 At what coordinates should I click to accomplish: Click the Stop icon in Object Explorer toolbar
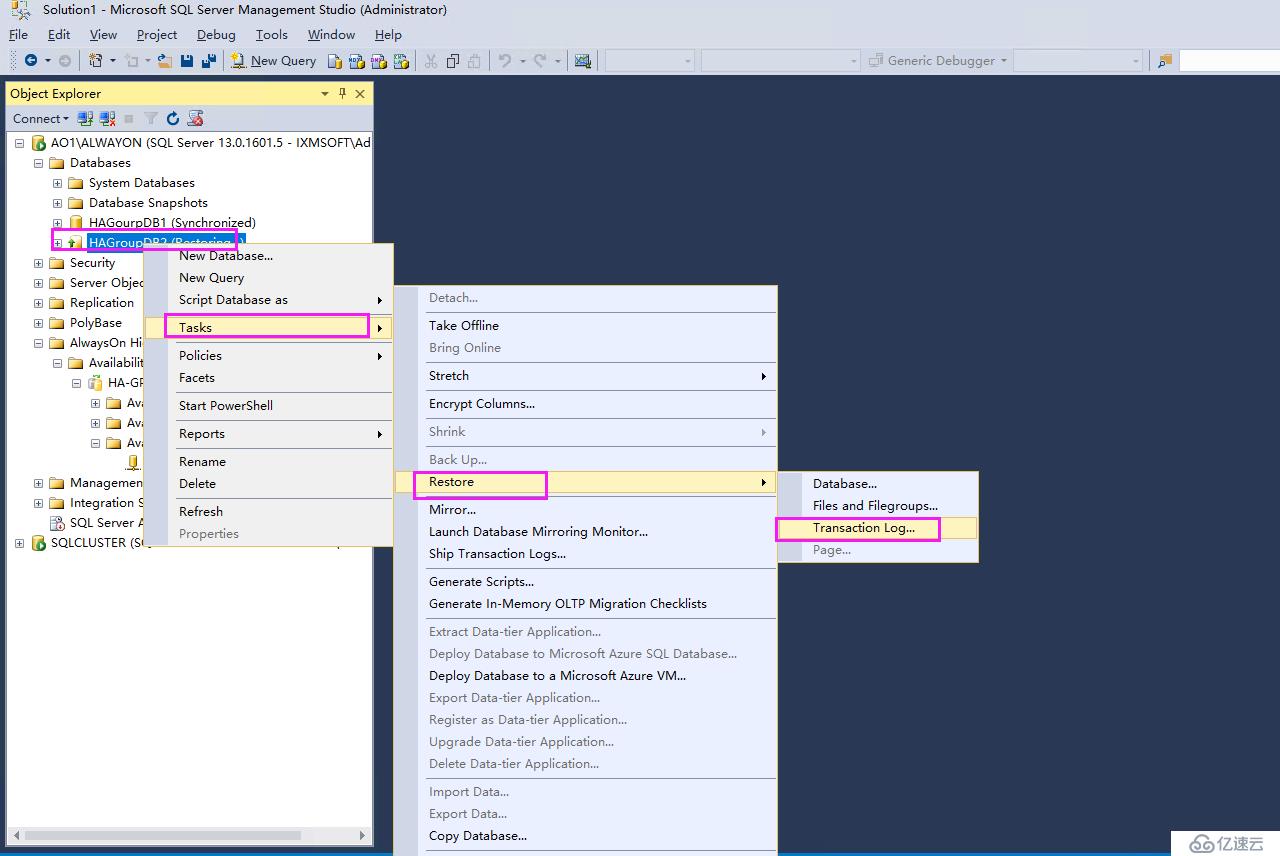[129, 118]
